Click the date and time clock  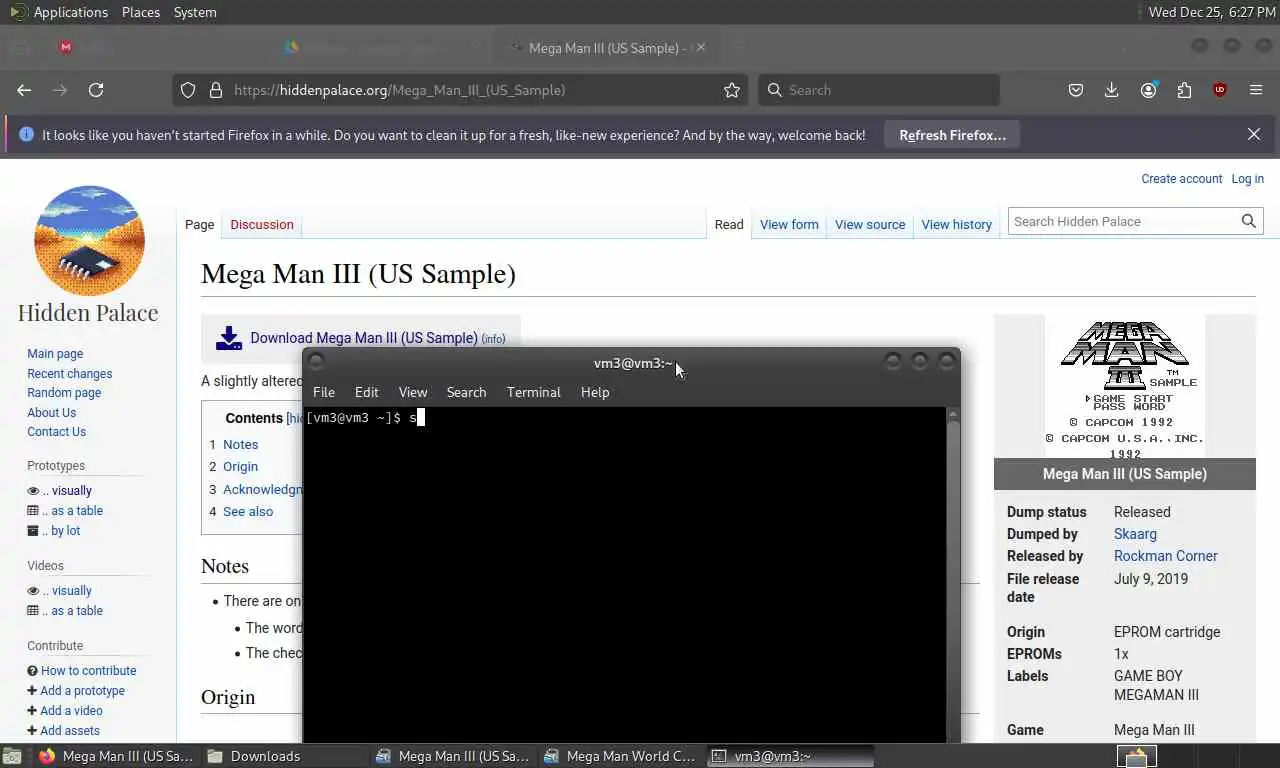point(1212,12)
